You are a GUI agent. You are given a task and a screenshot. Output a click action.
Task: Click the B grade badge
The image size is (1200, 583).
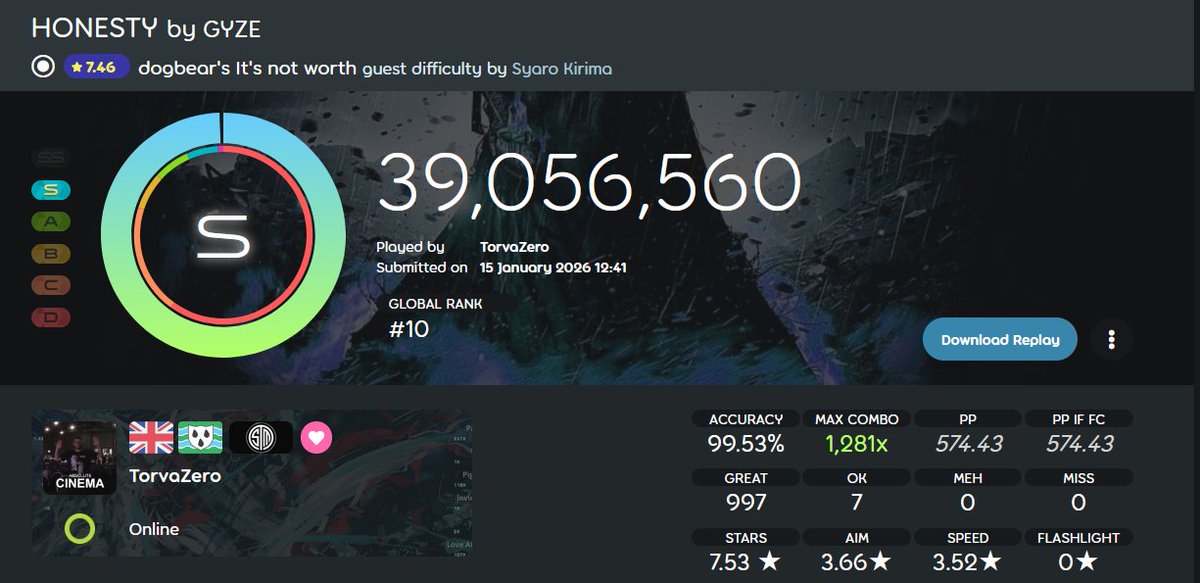pyautogui.click(x=49, y=253)
